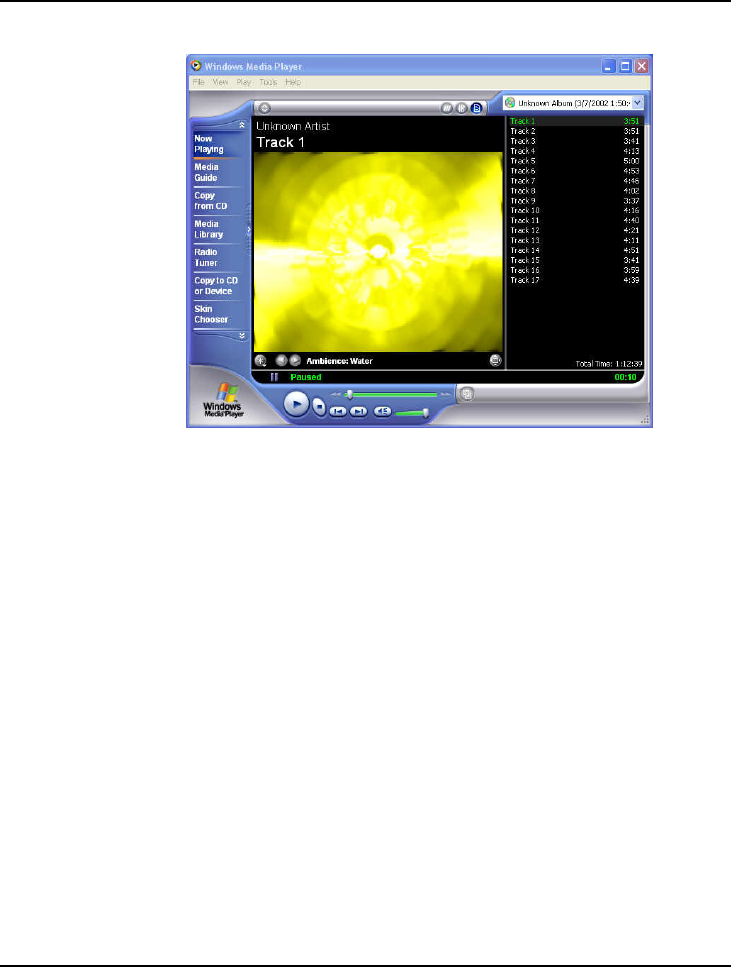Select Track 7 in playlist
The height and width of the screenshot is (967, 731).
(x=574, y=181)
